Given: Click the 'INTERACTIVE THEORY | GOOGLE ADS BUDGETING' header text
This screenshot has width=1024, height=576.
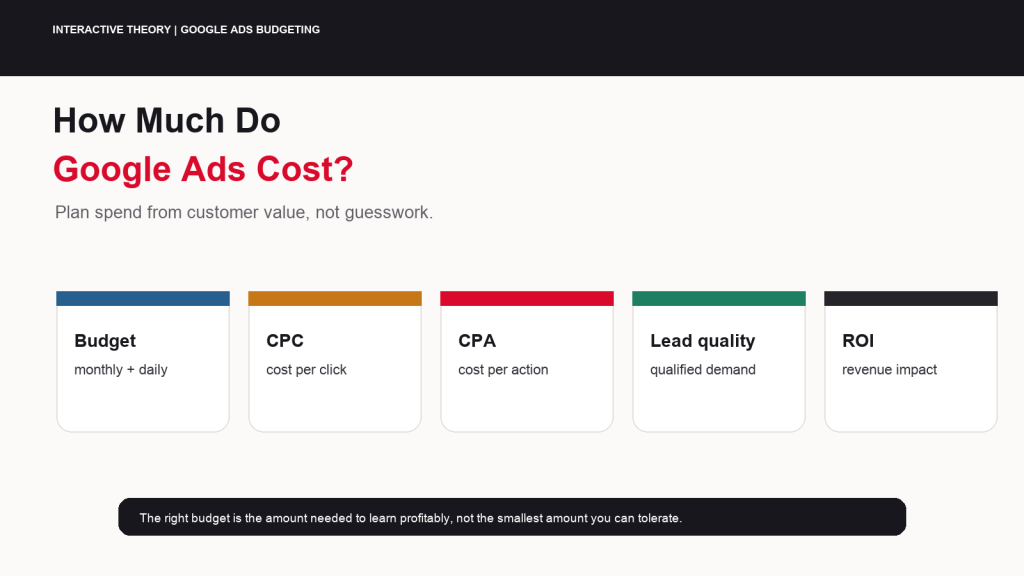Looking at the screenshot, I should click(x=186, y=29).
